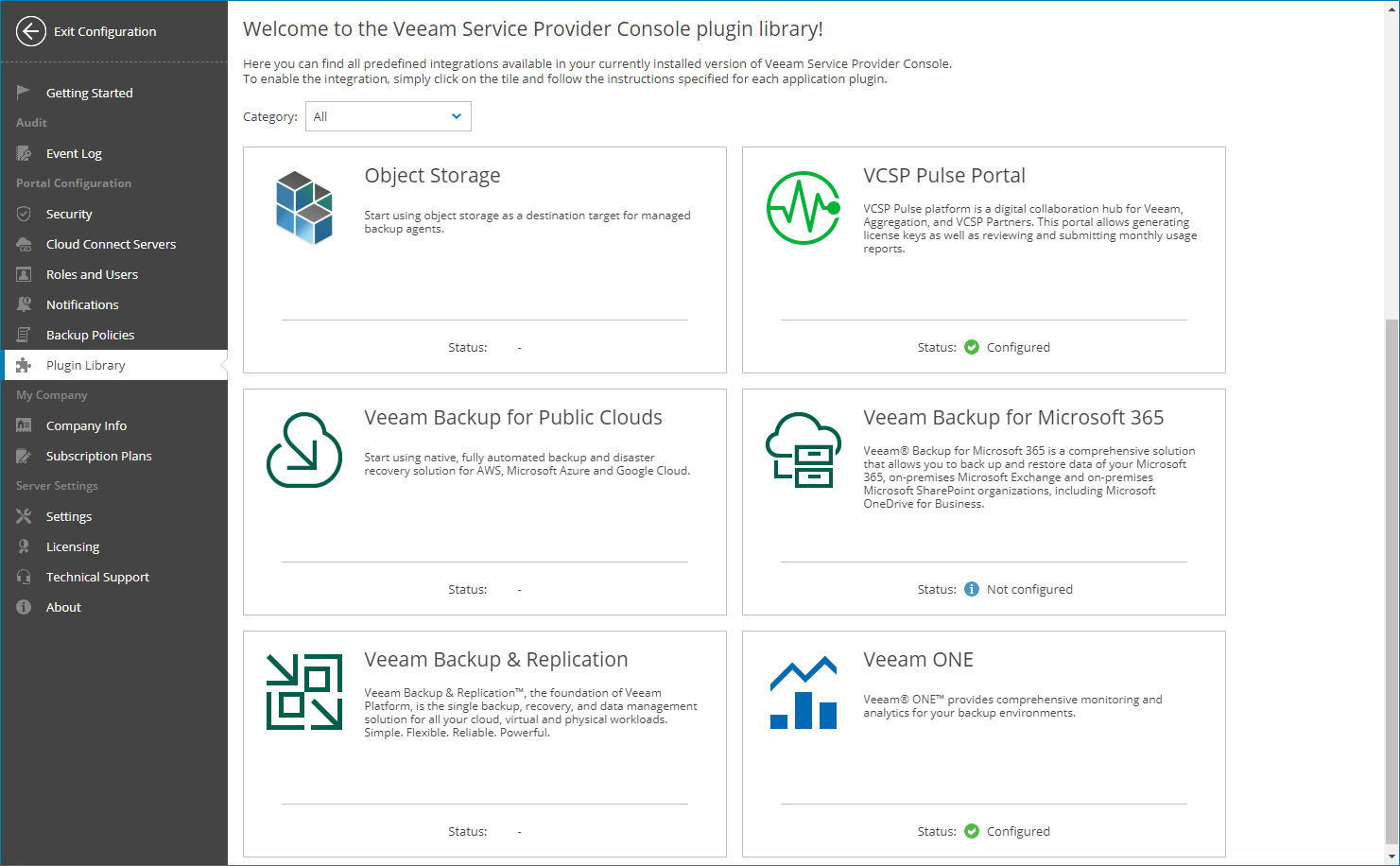Click the scrollbar down arrow
This screenshot has height=866, width=1400.
[1391, 857]
